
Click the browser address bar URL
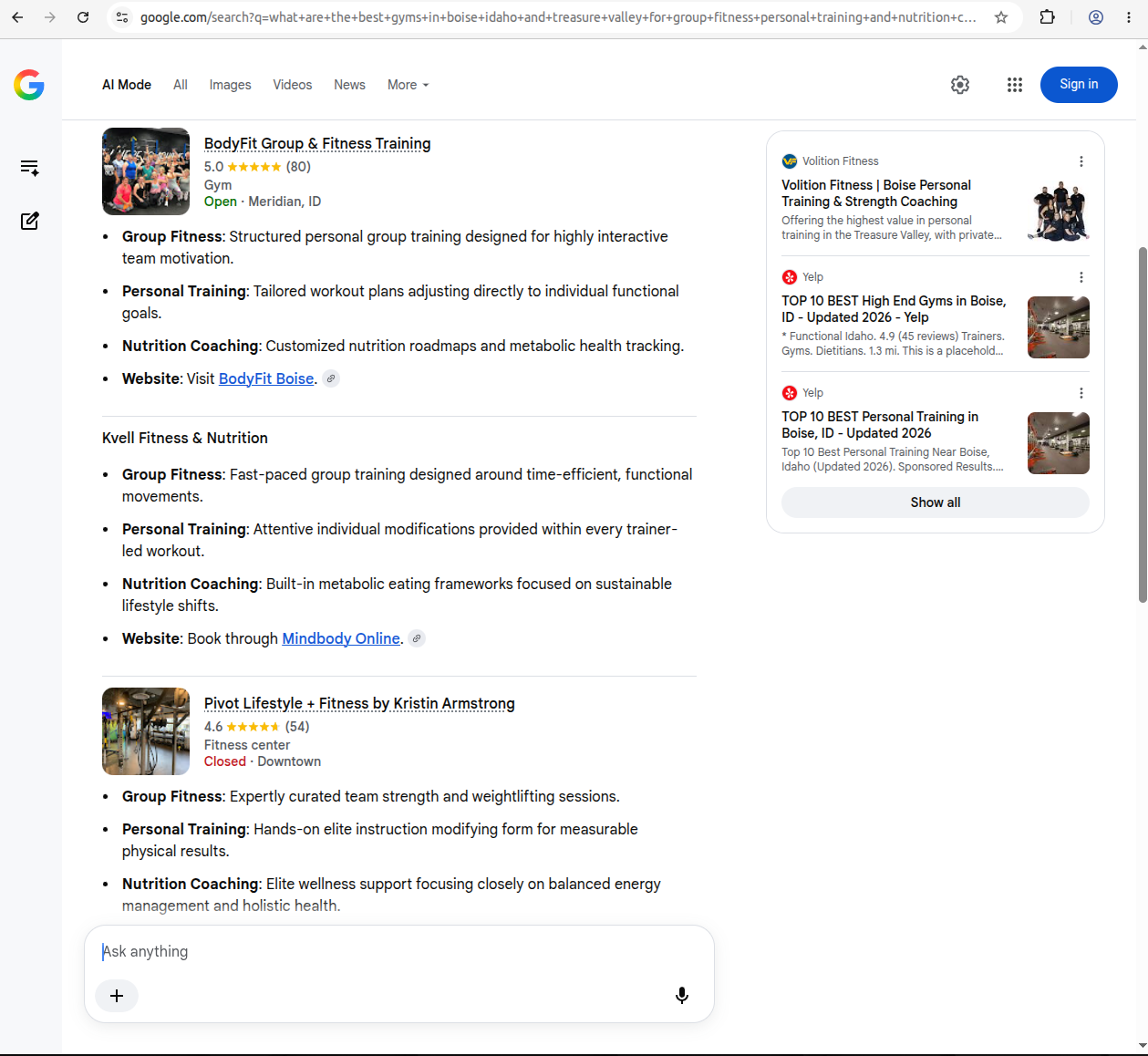coord(558,17)
